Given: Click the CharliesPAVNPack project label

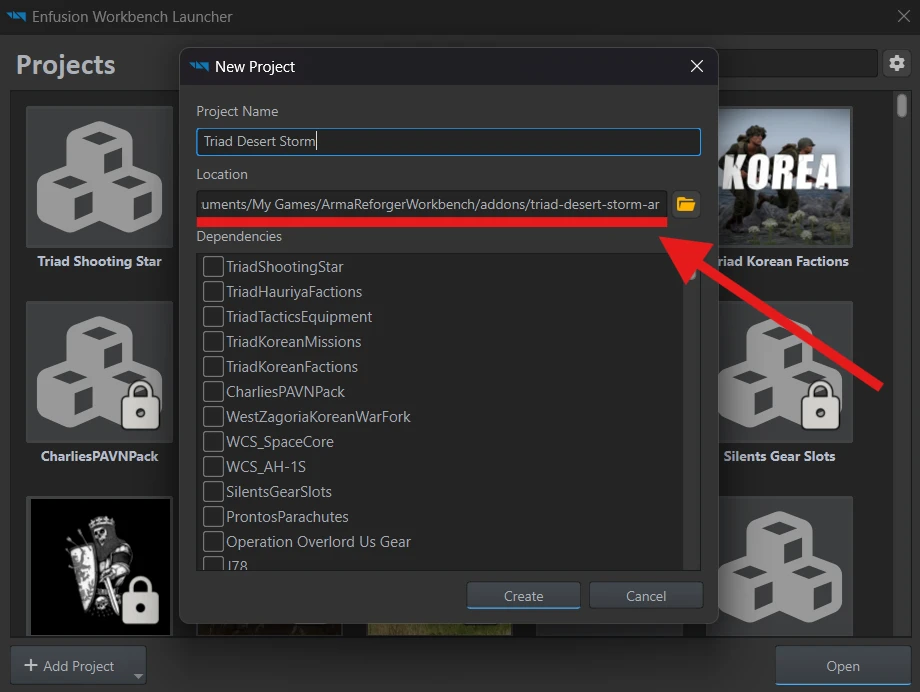Looking at the screenshot, I should point(99,456).
